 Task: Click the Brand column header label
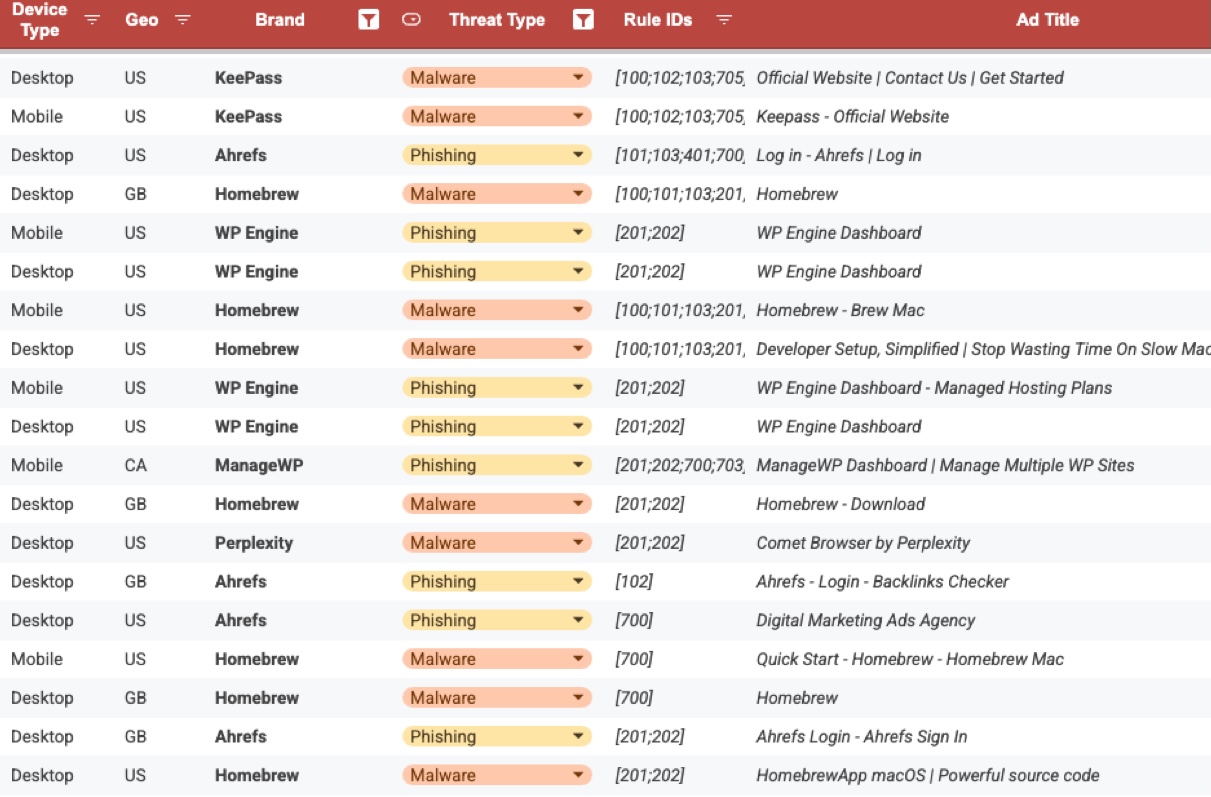tap(280, 20)
